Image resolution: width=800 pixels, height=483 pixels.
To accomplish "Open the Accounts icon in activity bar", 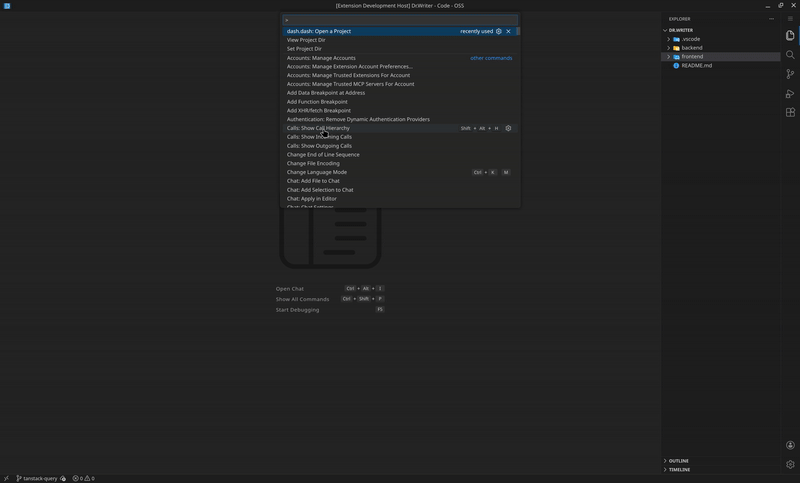I will [x=790, y=445].
